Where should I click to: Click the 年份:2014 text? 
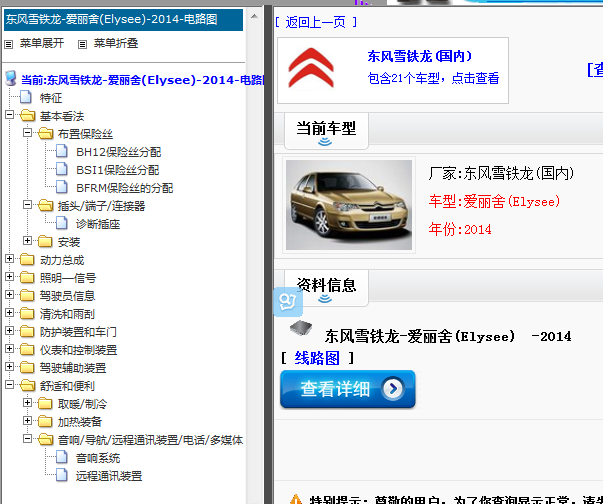click(460, 230)
